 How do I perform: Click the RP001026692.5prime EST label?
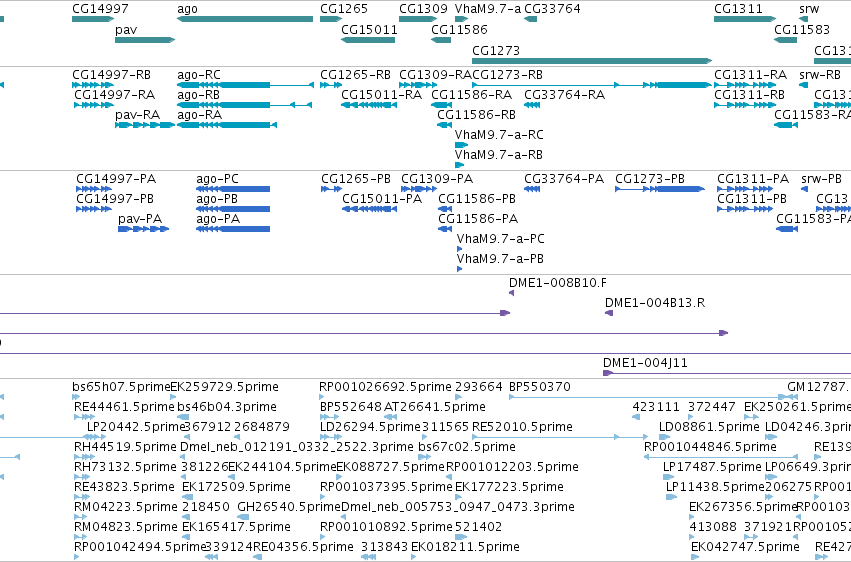click(385, 387)
